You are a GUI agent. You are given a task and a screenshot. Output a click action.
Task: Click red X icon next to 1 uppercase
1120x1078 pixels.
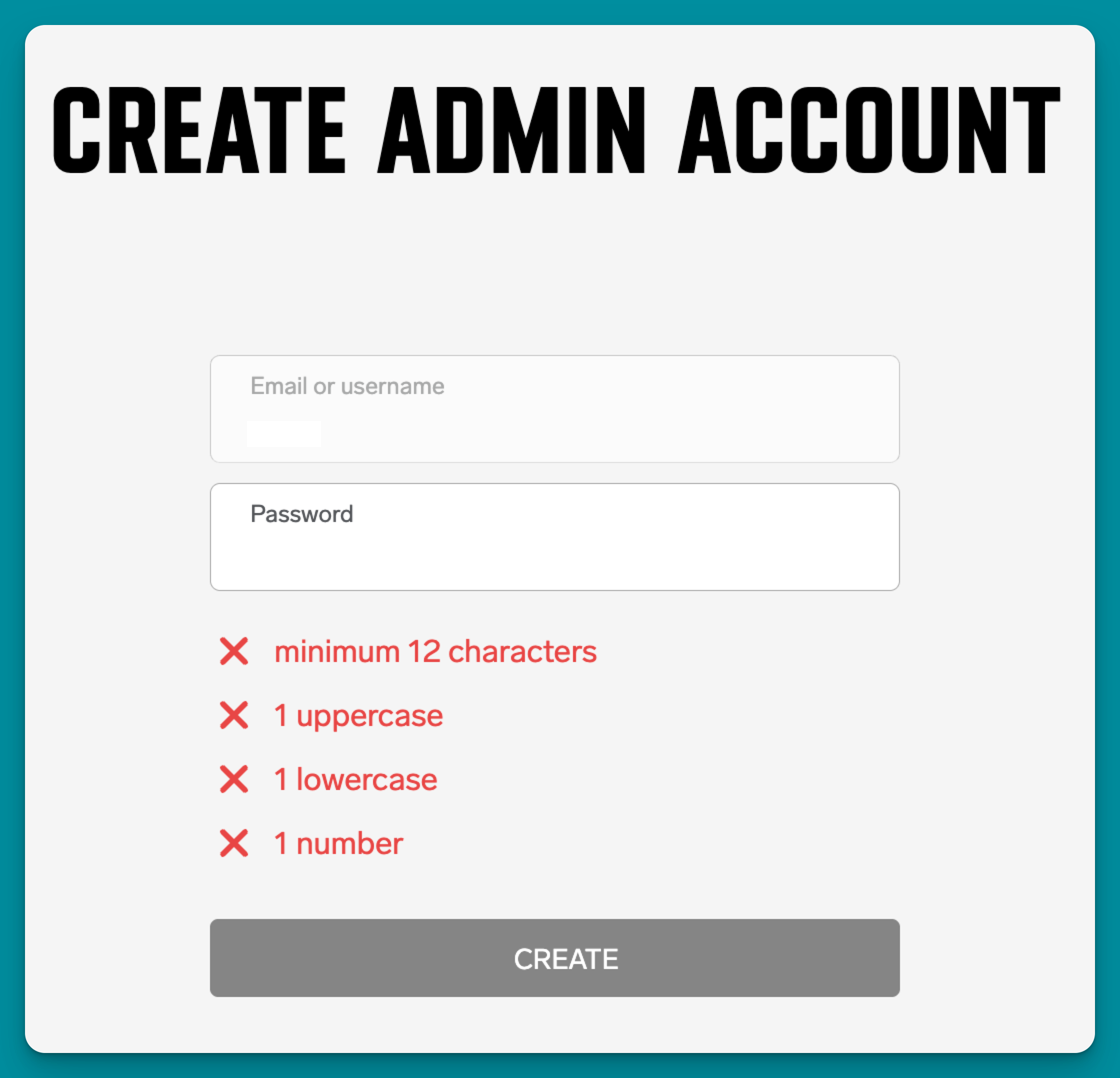tap(233, 715)
